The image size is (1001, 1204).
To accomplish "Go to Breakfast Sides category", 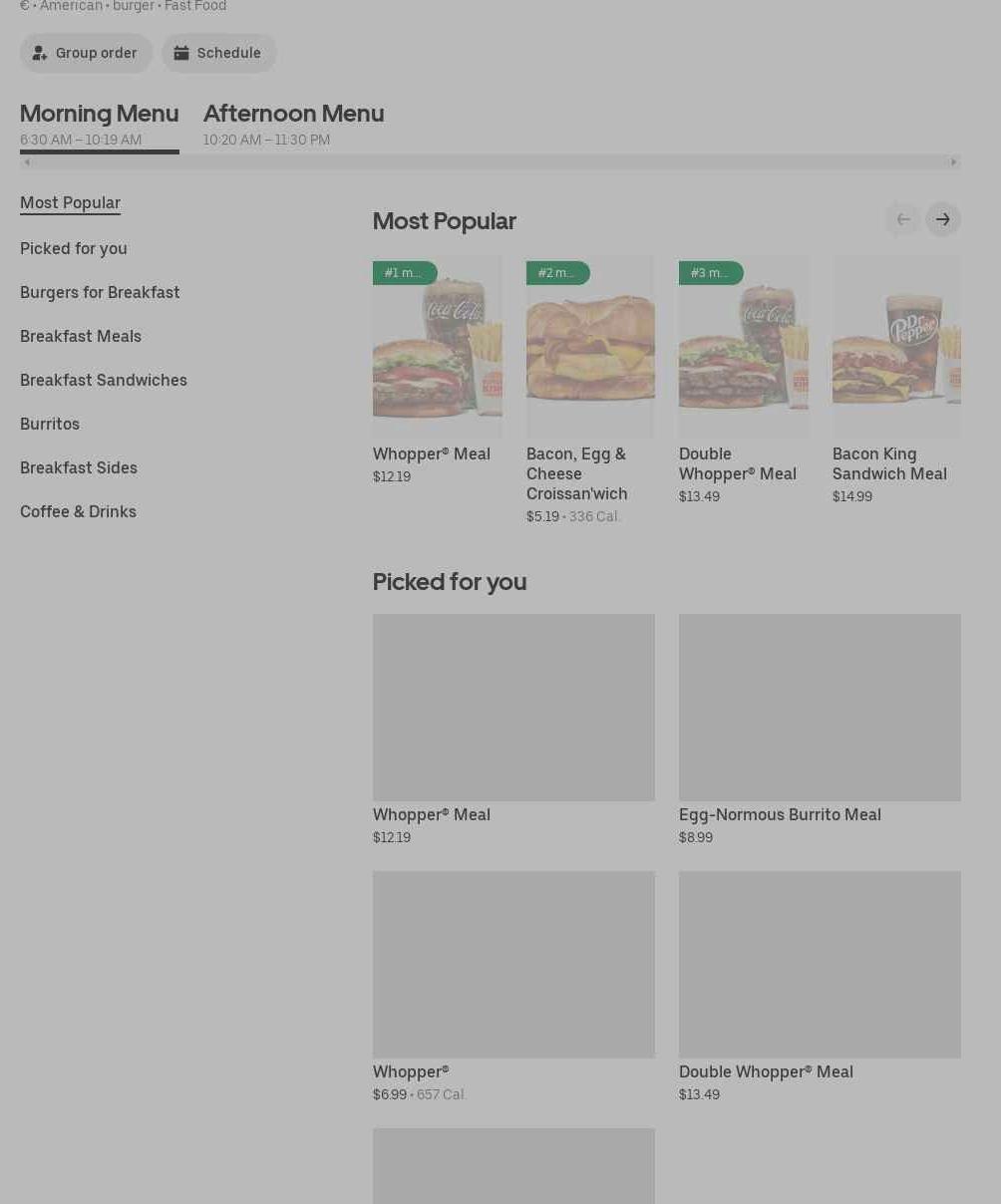I will [79, 467].
